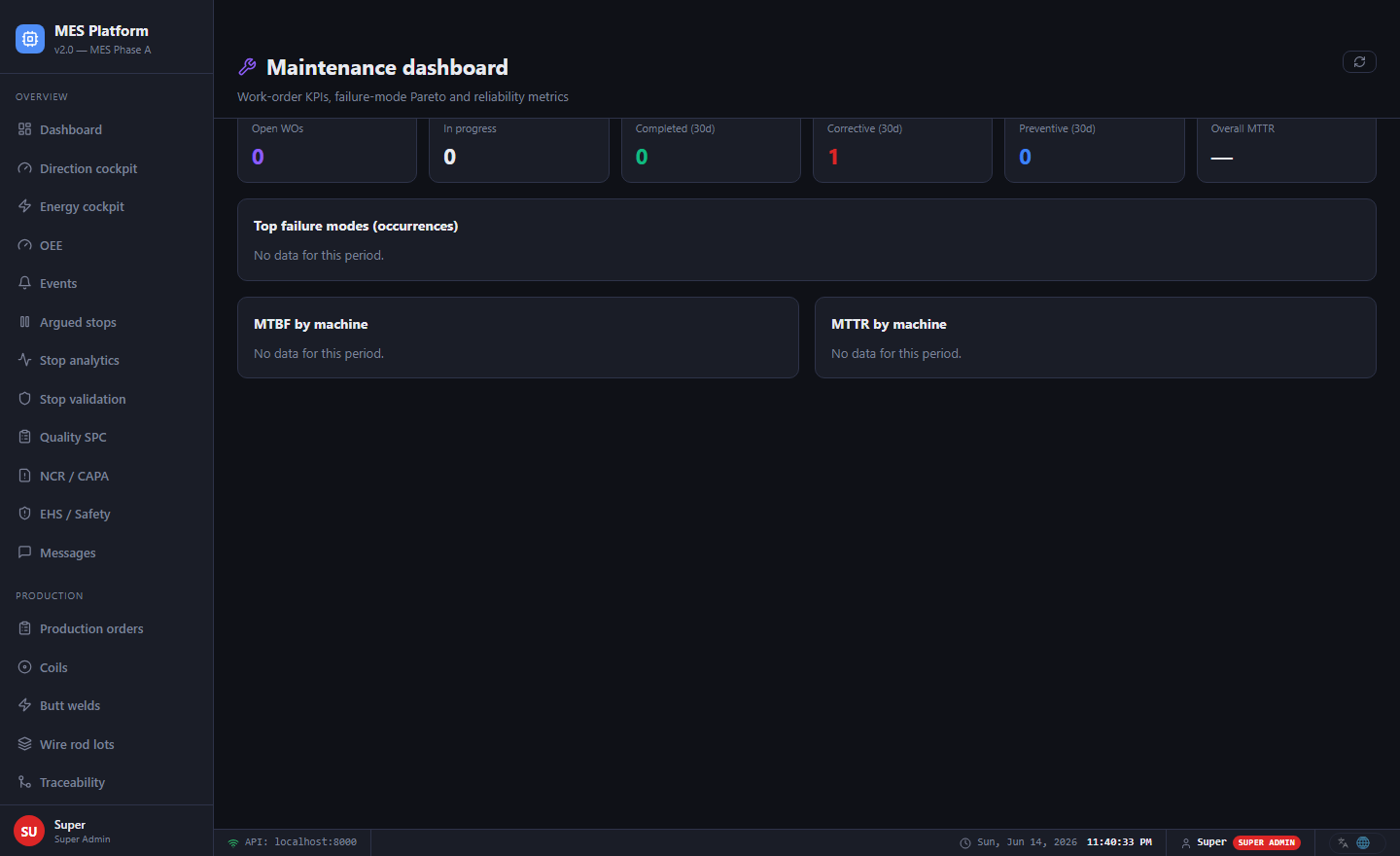The image size is (1400, 856).
Task: Click the Super username in status bar
Action: [1211, 842]
